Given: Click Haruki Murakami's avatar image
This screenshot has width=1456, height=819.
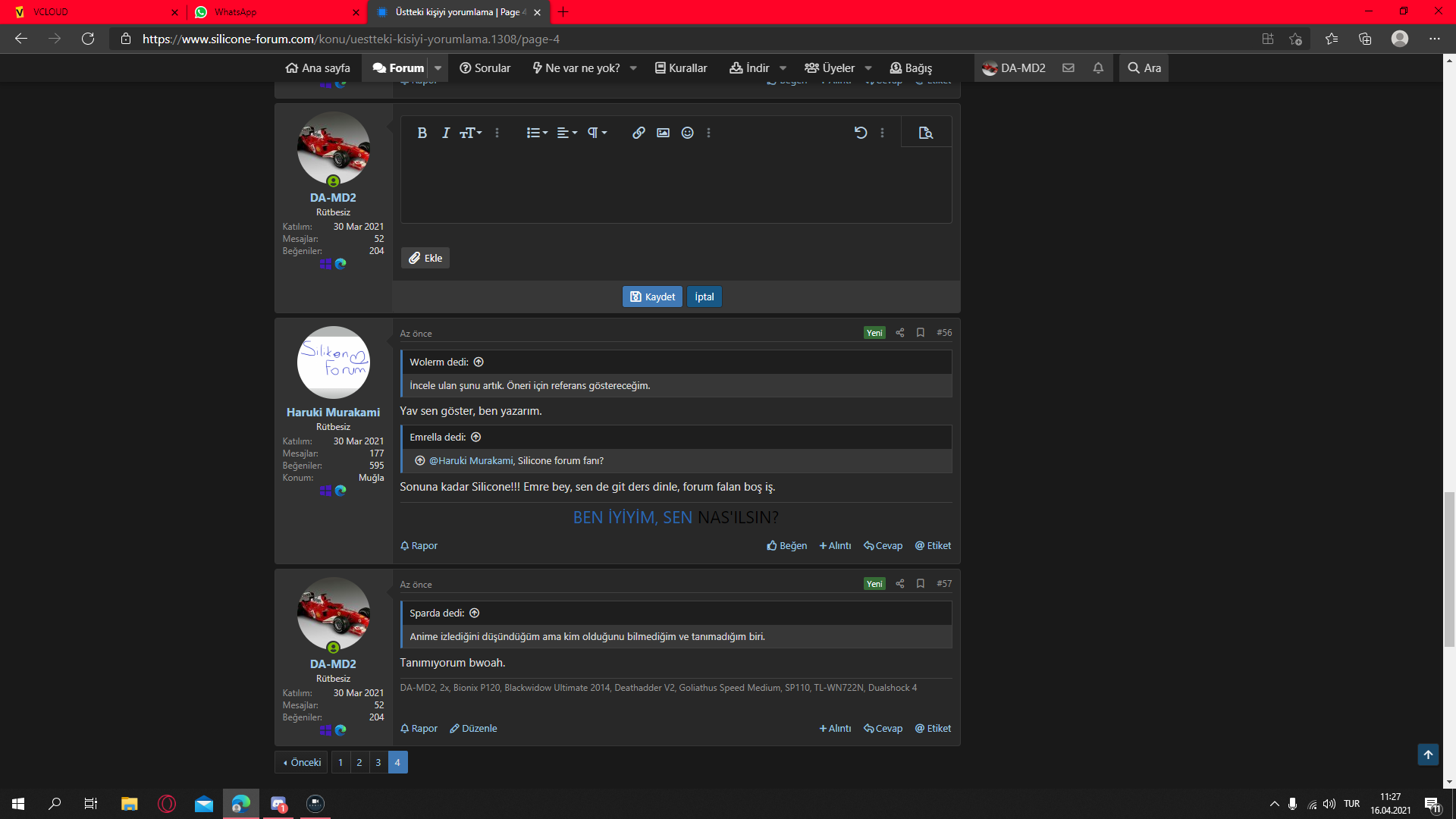Looking at the screenshot, I should (x=333, y=362).
